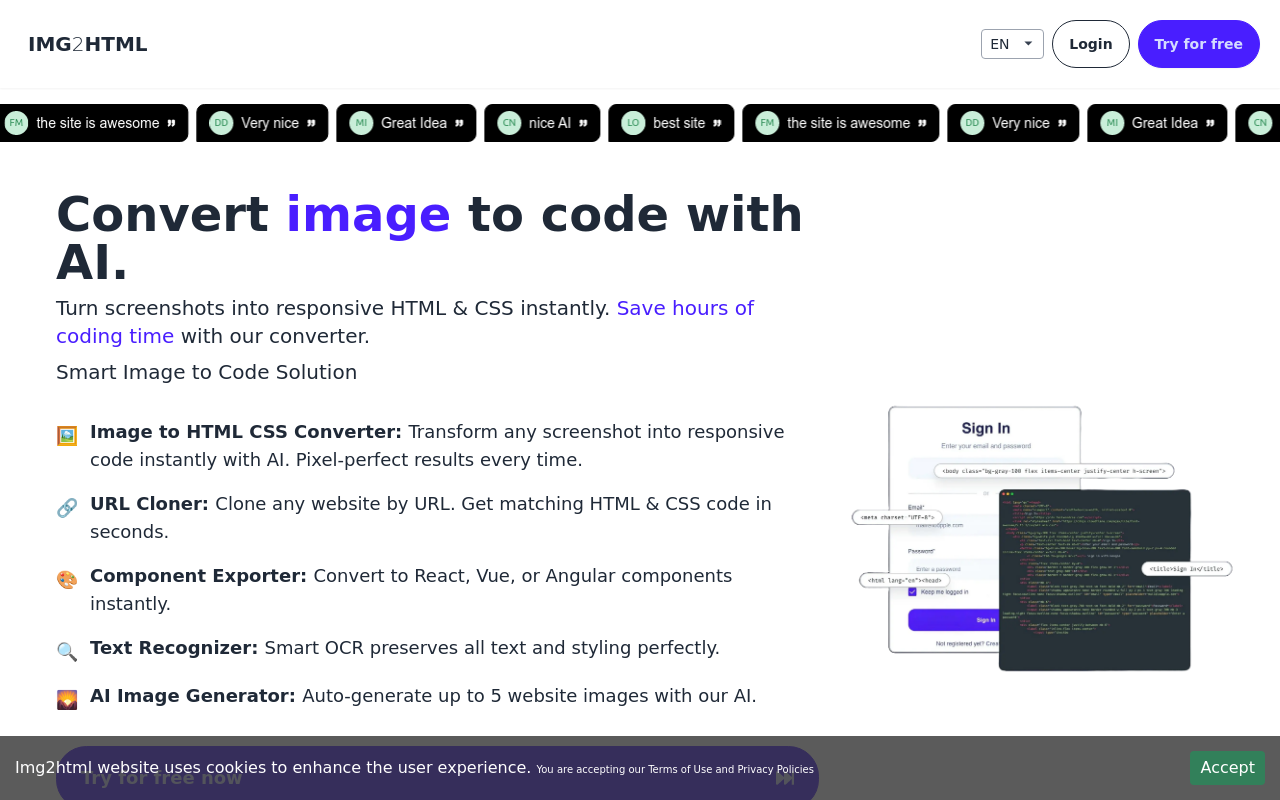Click the quote mark icon on best site review

click(717, 123)
